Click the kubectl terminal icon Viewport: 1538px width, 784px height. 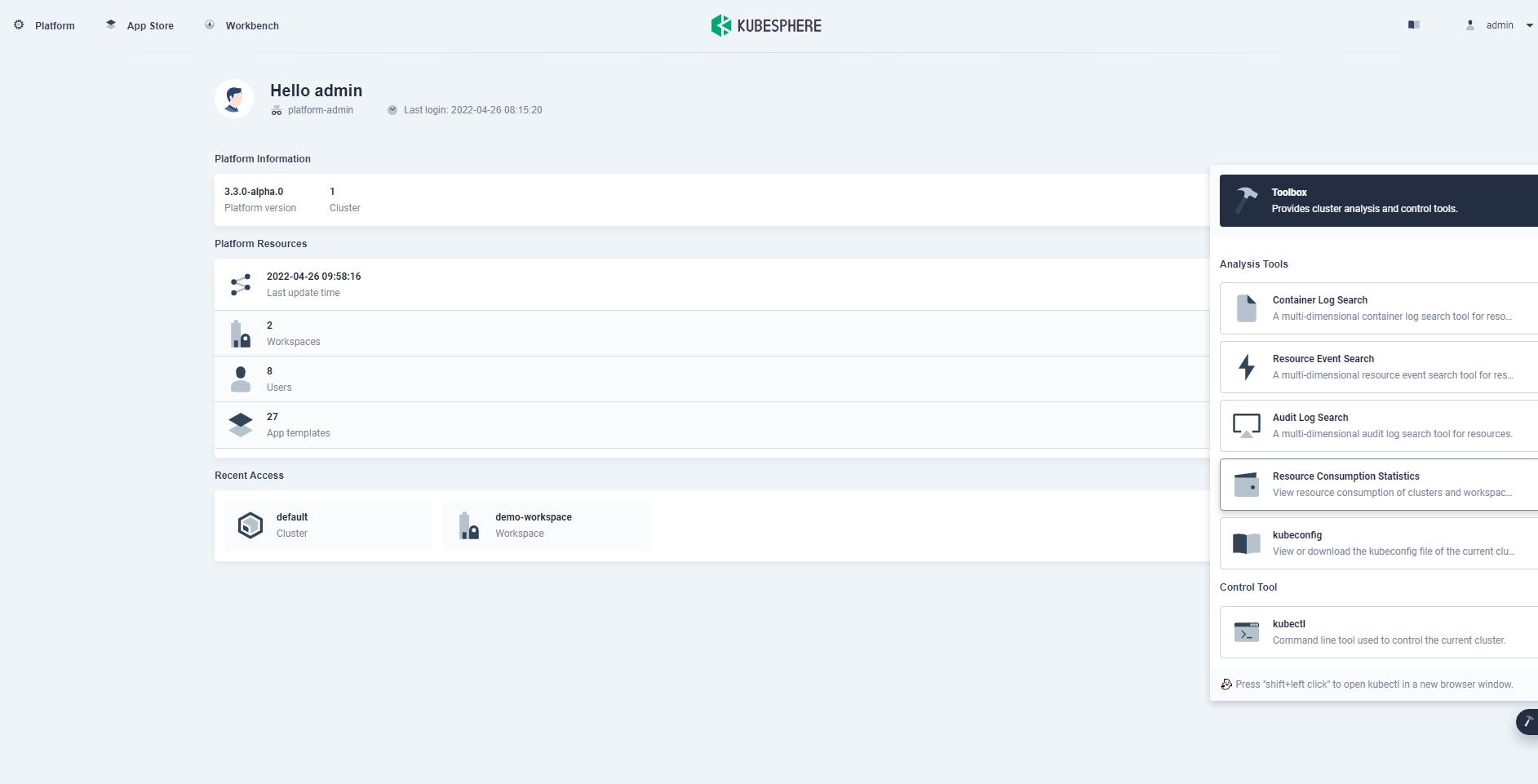pyautogui.click(x=1247, y=632)
